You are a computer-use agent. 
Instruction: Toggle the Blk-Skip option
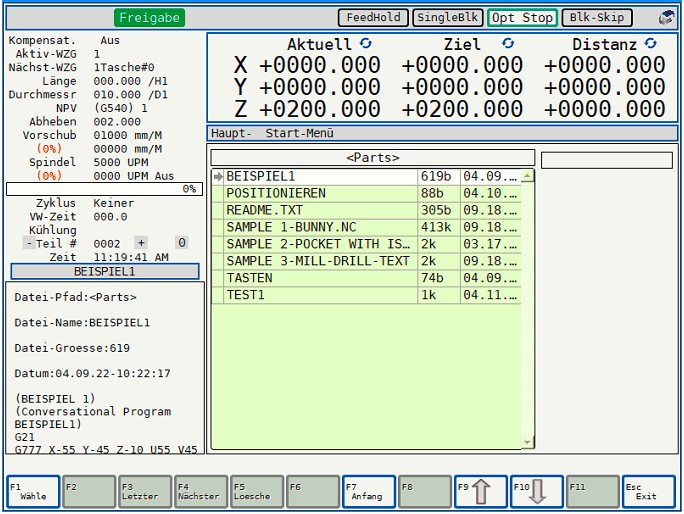coord(597,17)
